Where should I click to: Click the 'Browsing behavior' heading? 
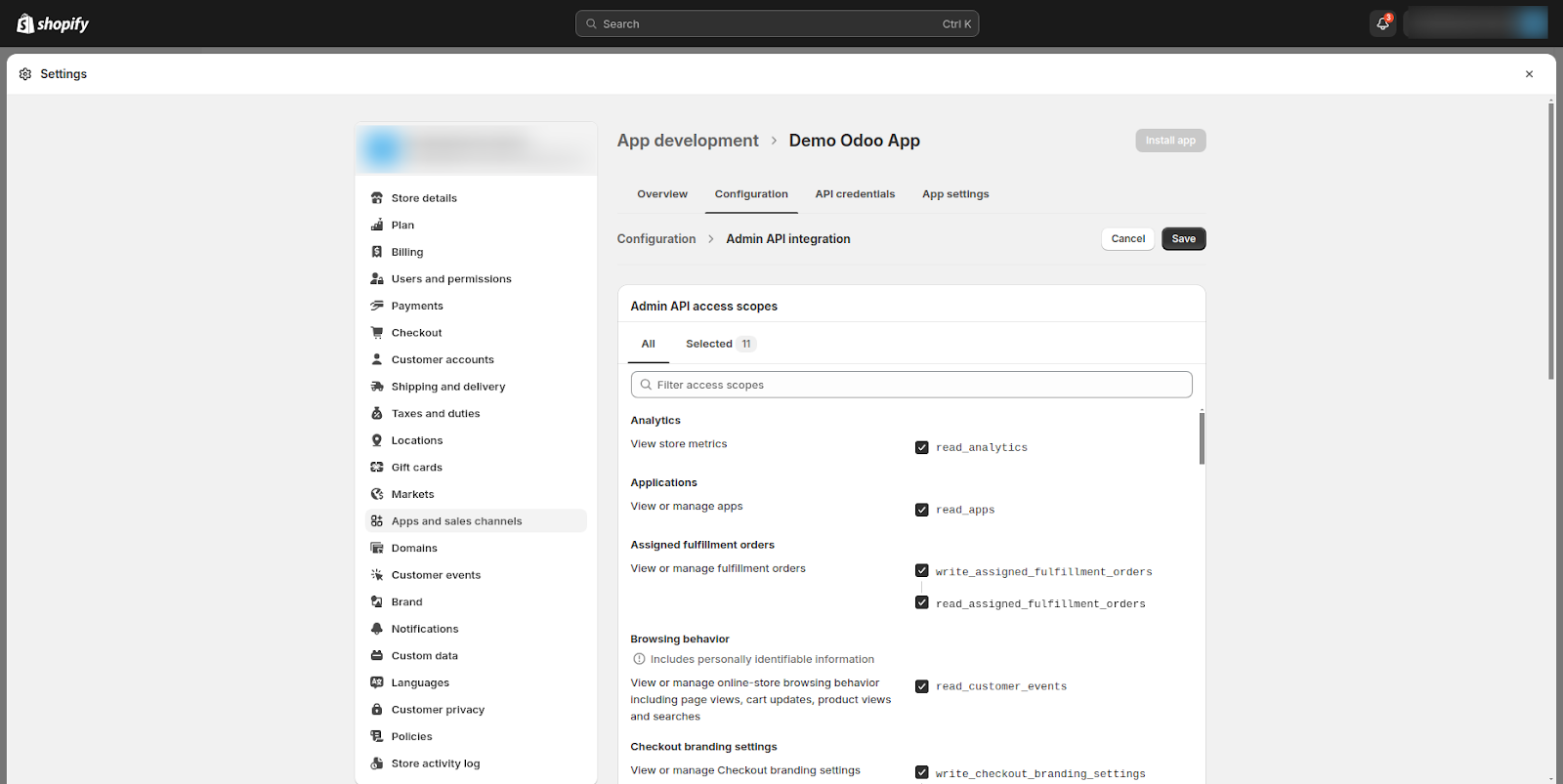click(x=680, y=640)
